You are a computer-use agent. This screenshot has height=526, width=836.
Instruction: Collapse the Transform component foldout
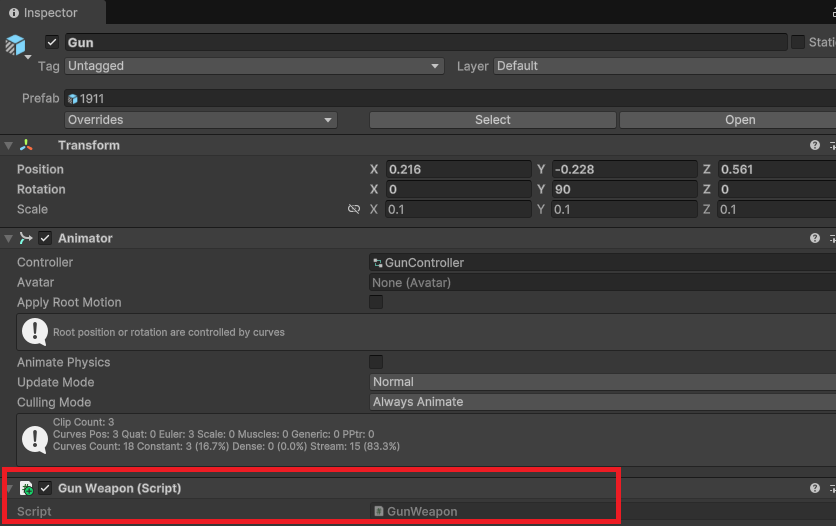pos(9,145)
